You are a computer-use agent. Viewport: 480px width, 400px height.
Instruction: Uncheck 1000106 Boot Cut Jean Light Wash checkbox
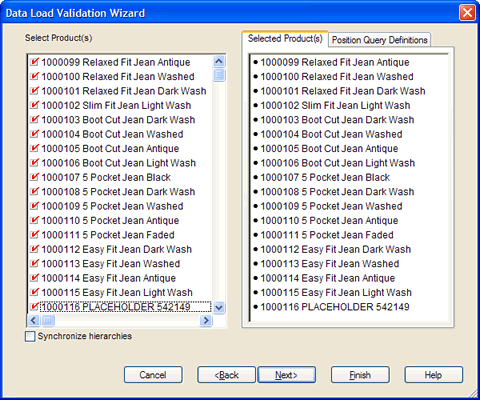tap(34, 163)
